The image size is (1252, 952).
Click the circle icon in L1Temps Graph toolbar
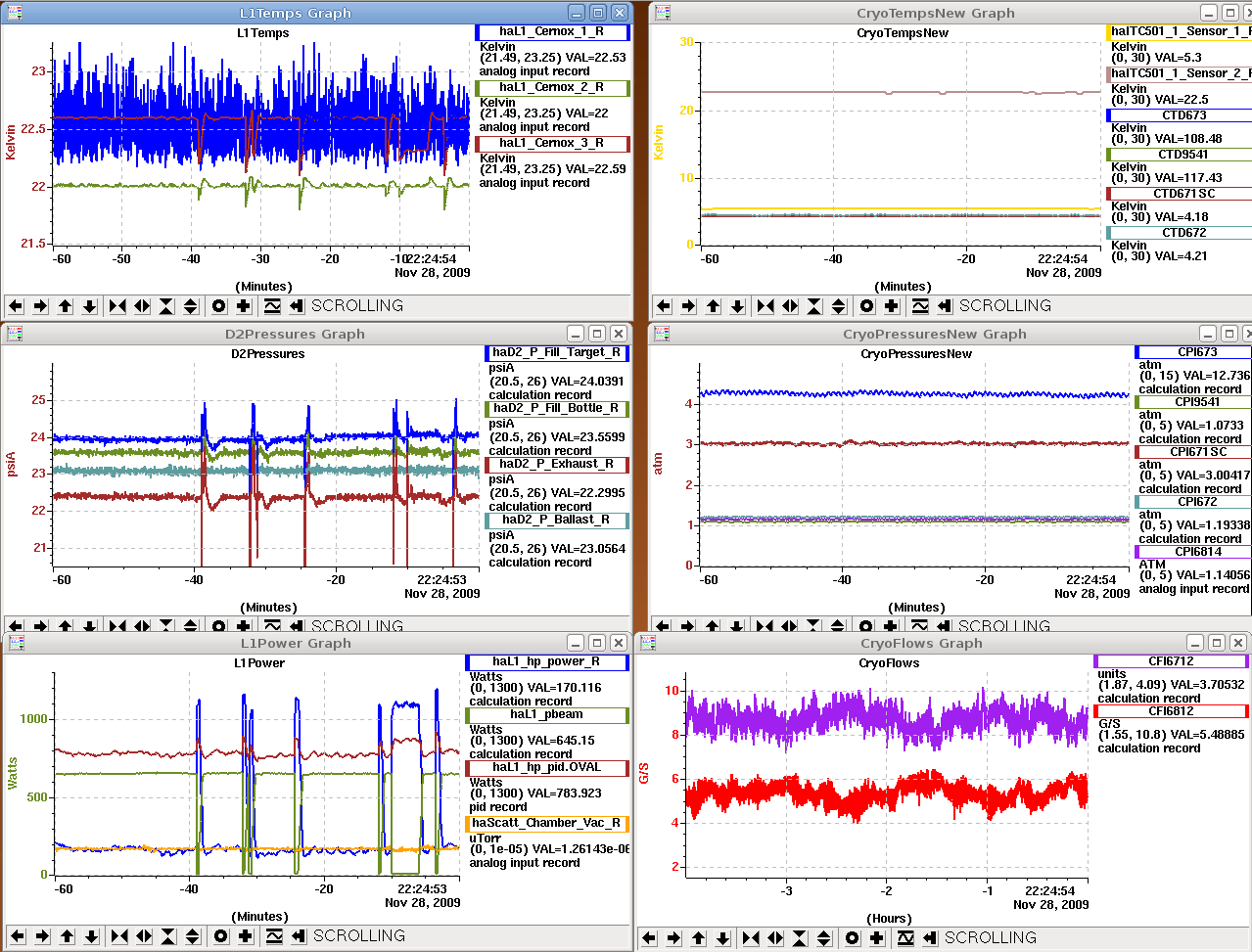tap(219, 306)
